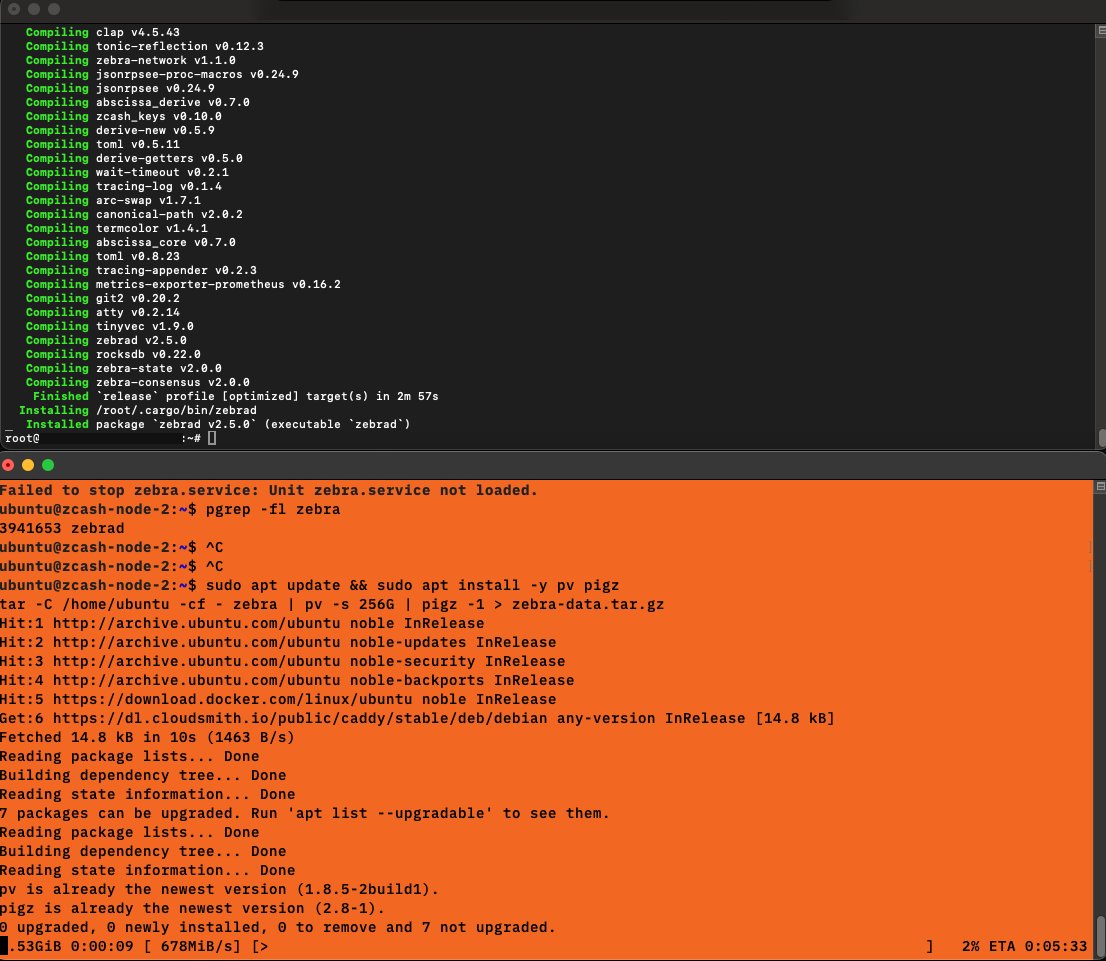Click on 'zcash_keys v0.10.0'

point(159,116)
